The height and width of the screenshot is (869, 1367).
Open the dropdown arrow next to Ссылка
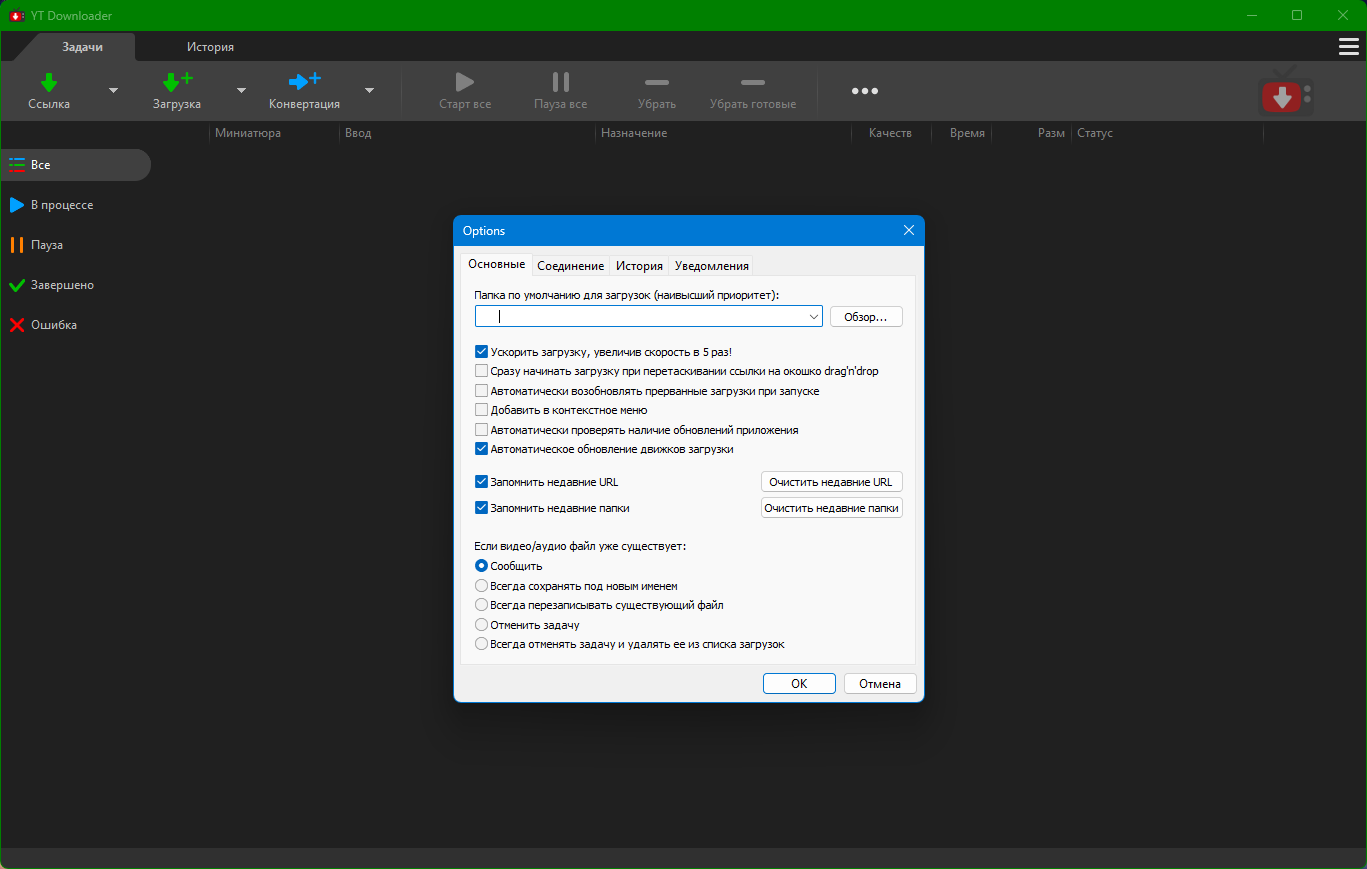coord(113,91)
